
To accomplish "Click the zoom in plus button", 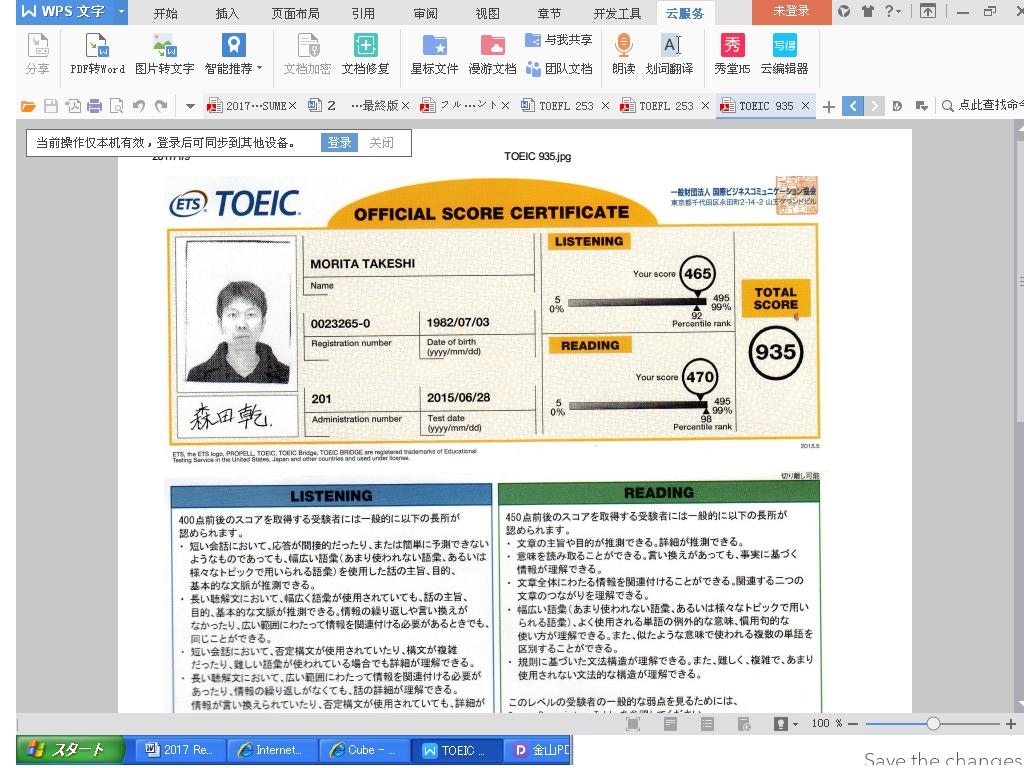I will (1010, 724).
